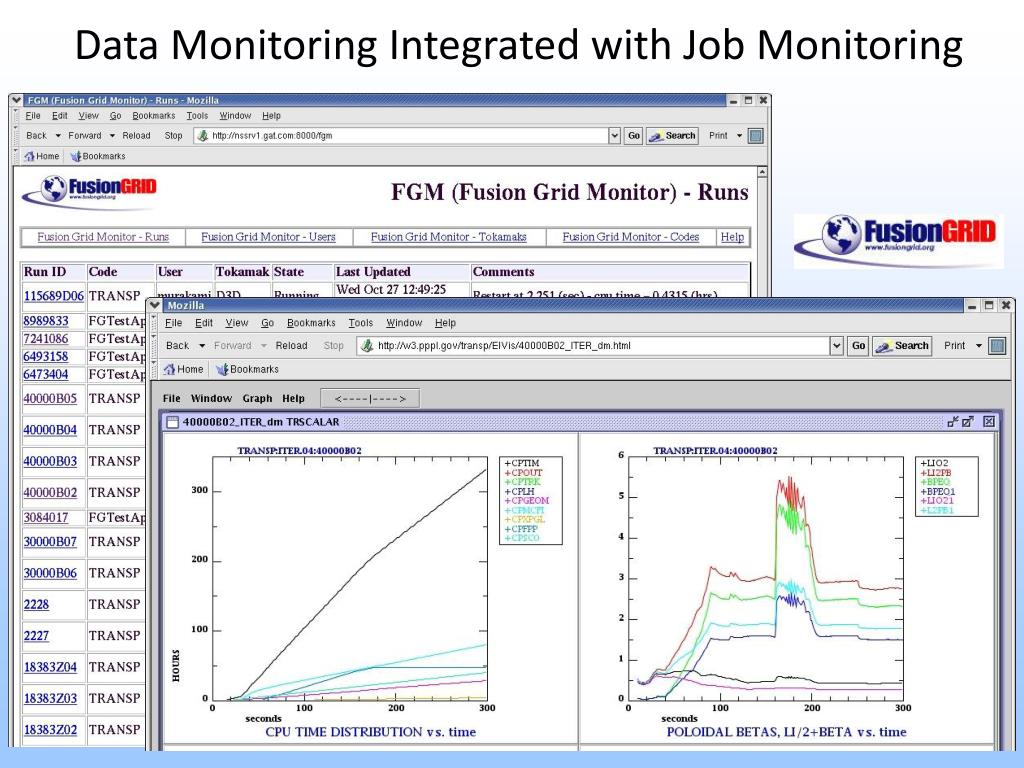Click Mozilla throbber icon in front window

tap(997, 345)
